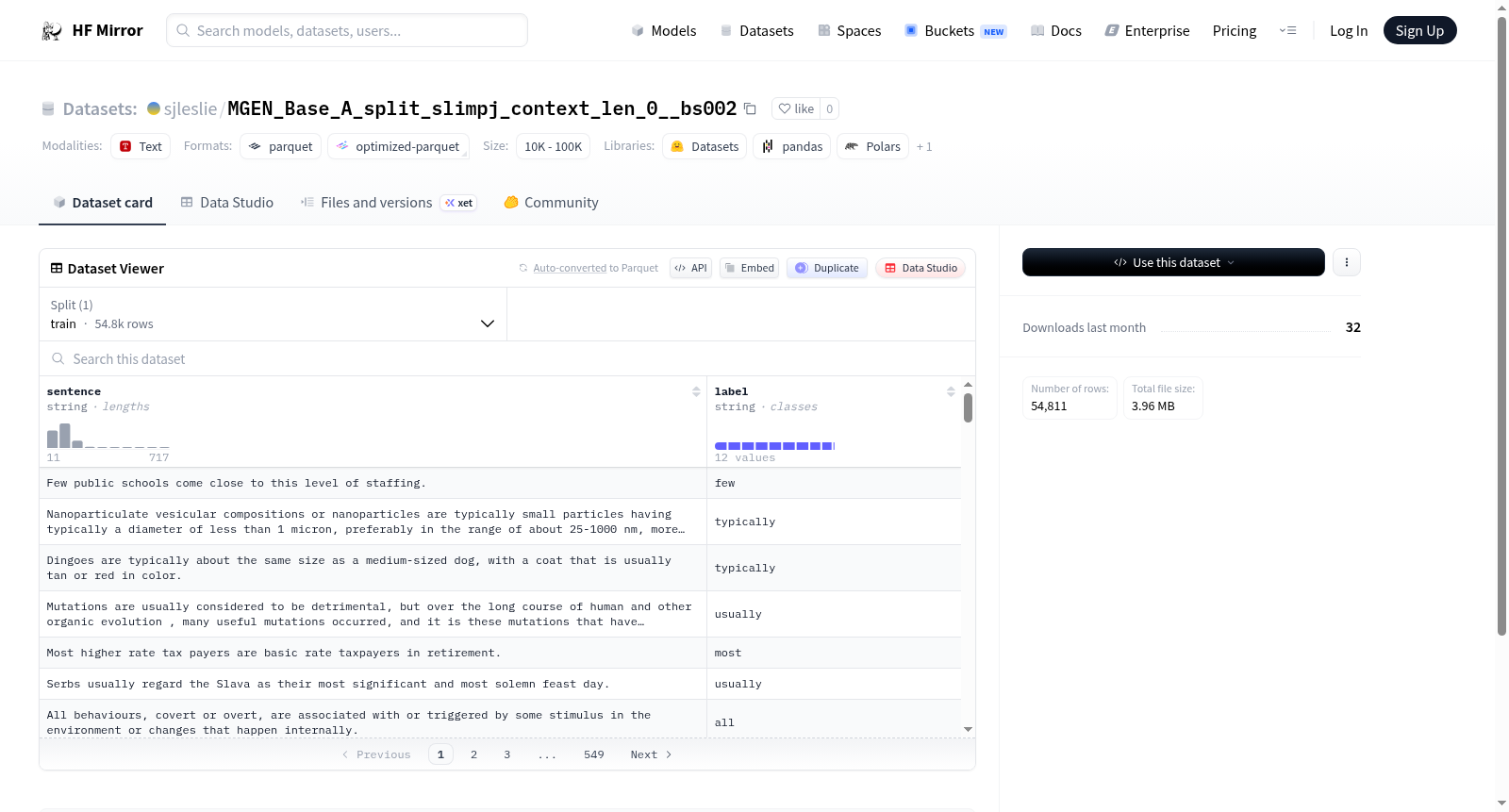Click table scroll down arrow
The image size is (1509, 812).
[x=968, y=729]
